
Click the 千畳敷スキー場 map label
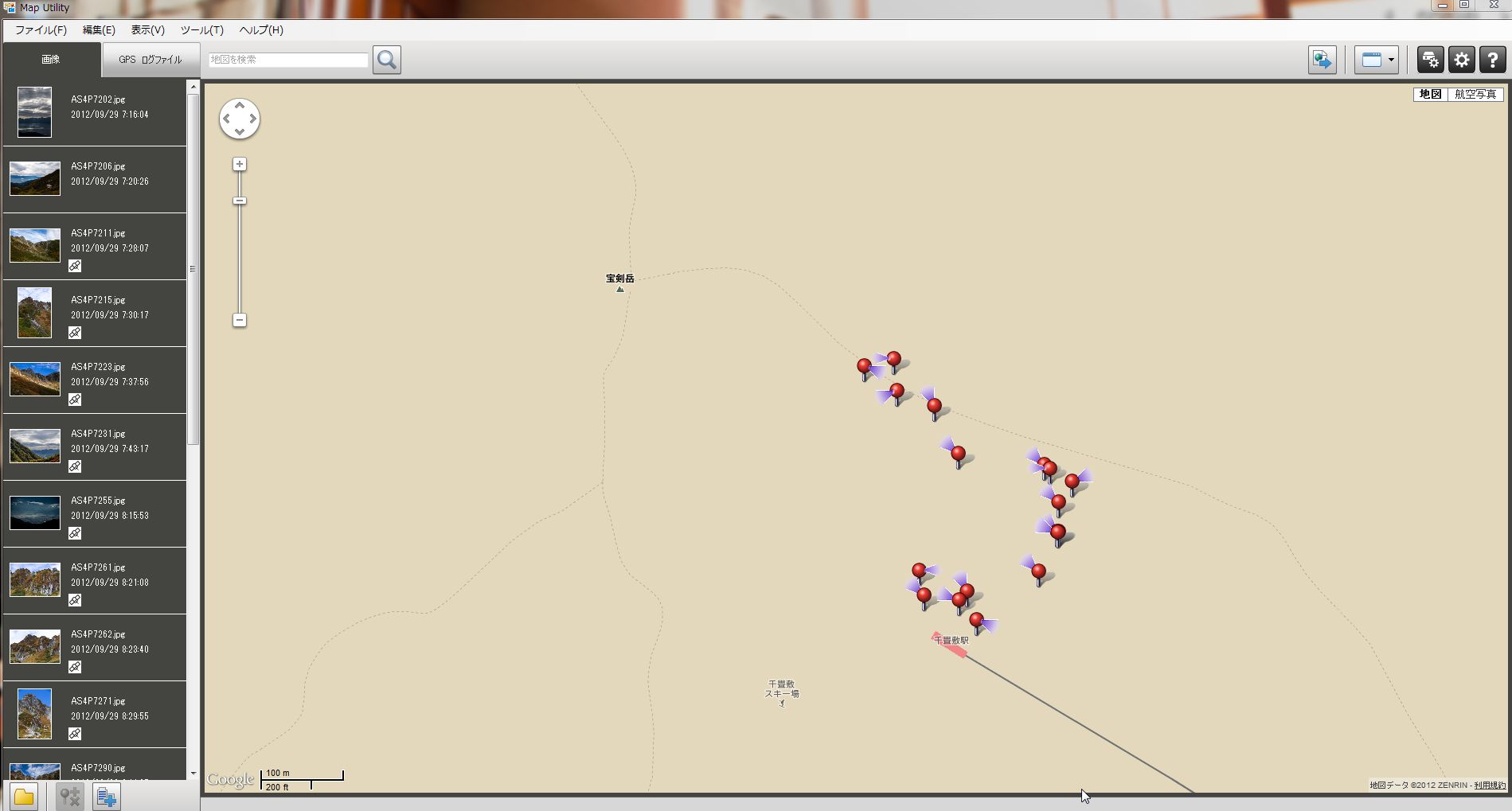coord(782,689)
